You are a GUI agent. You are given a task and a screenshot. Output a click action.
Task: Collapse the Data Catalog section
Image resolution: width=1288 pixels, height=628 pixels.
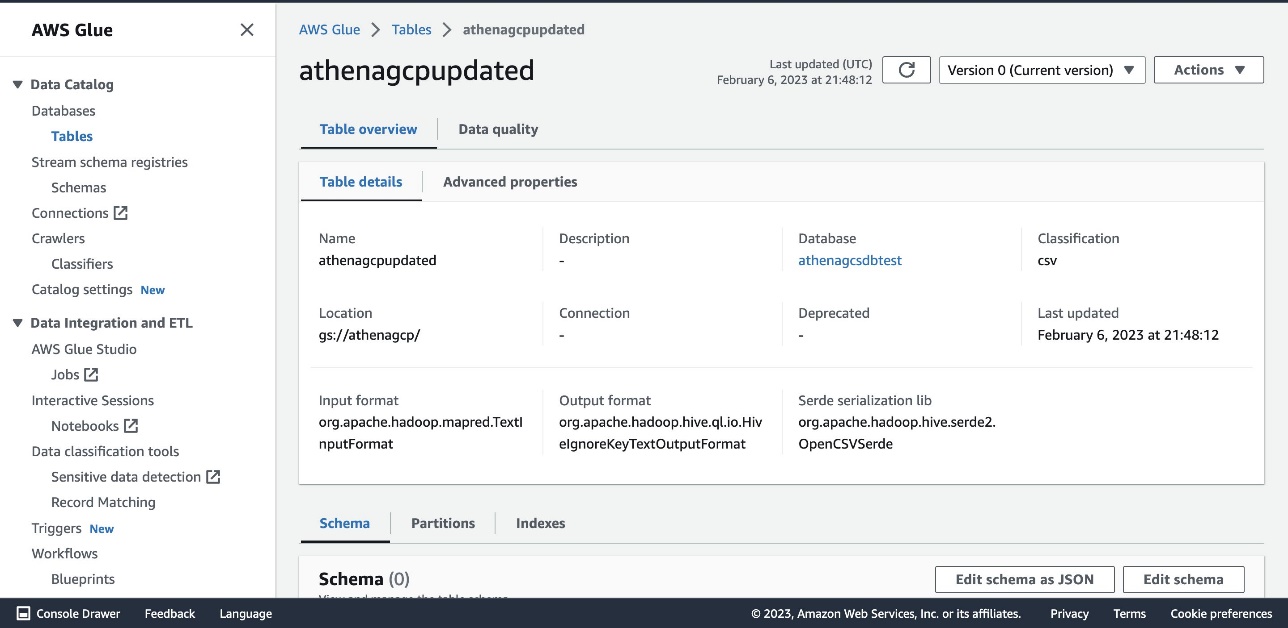point(17,85)
